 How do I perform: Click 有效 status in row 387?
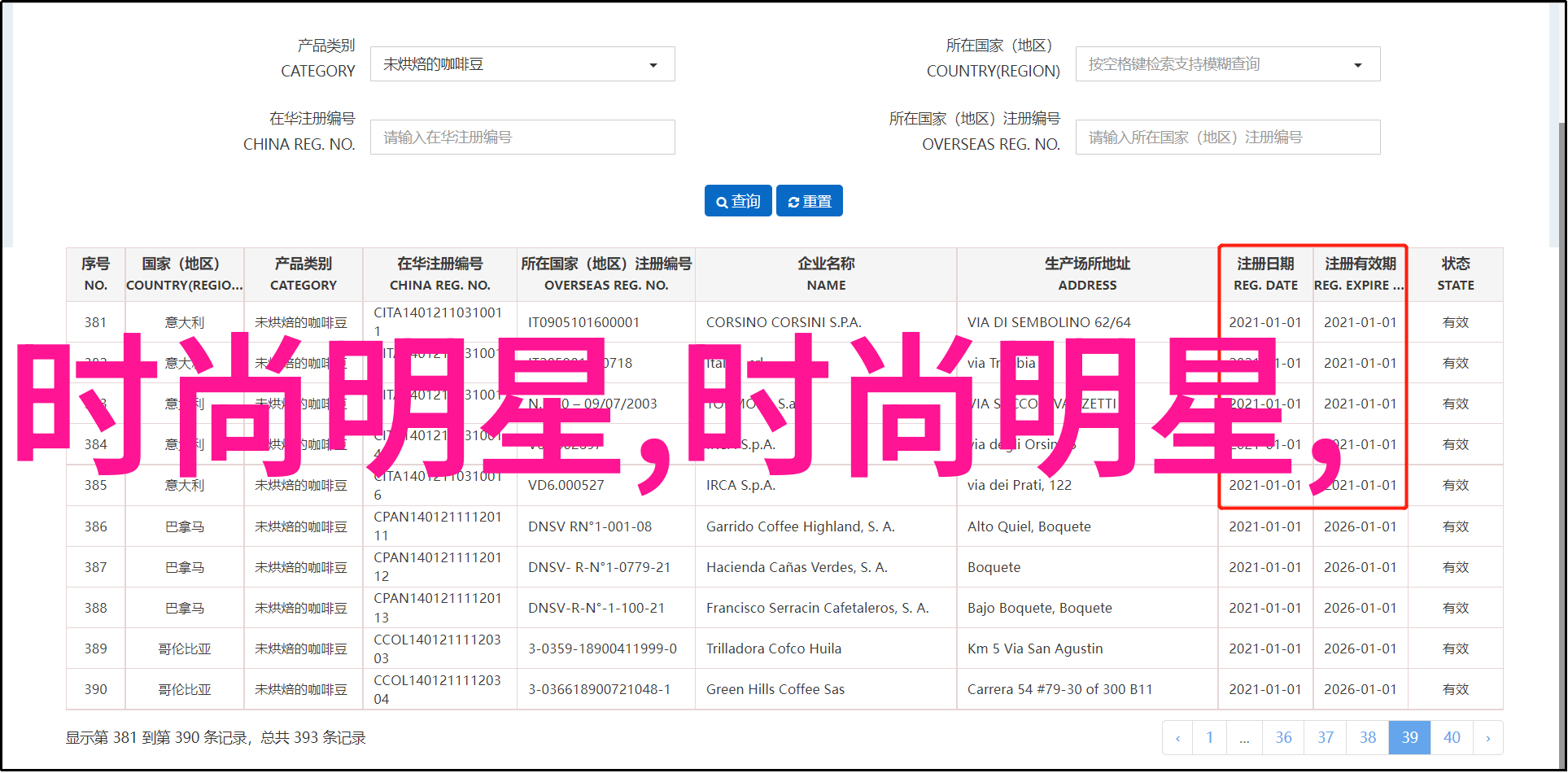tap(1456, 567)
